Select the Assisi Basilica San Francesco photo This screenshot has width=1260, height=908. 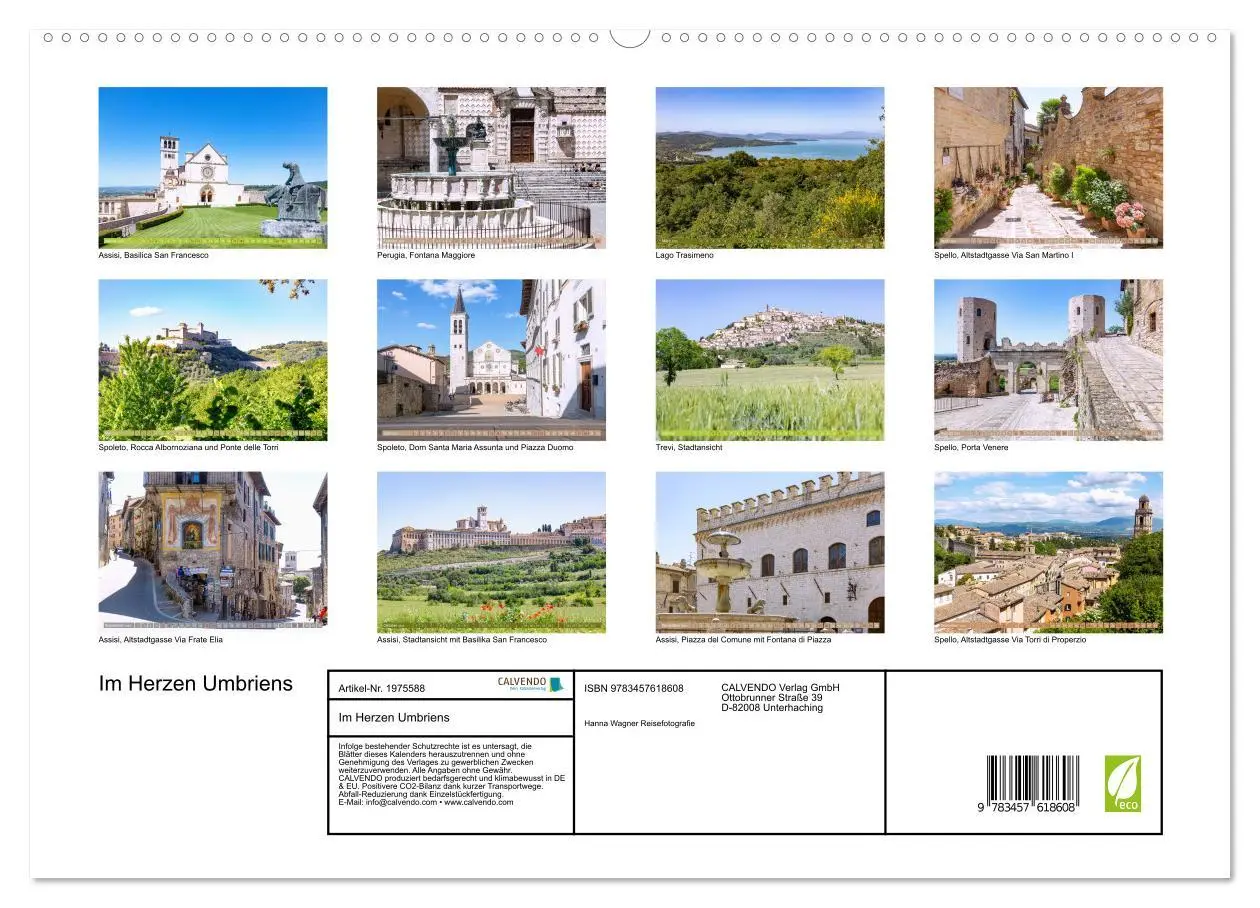212,167
